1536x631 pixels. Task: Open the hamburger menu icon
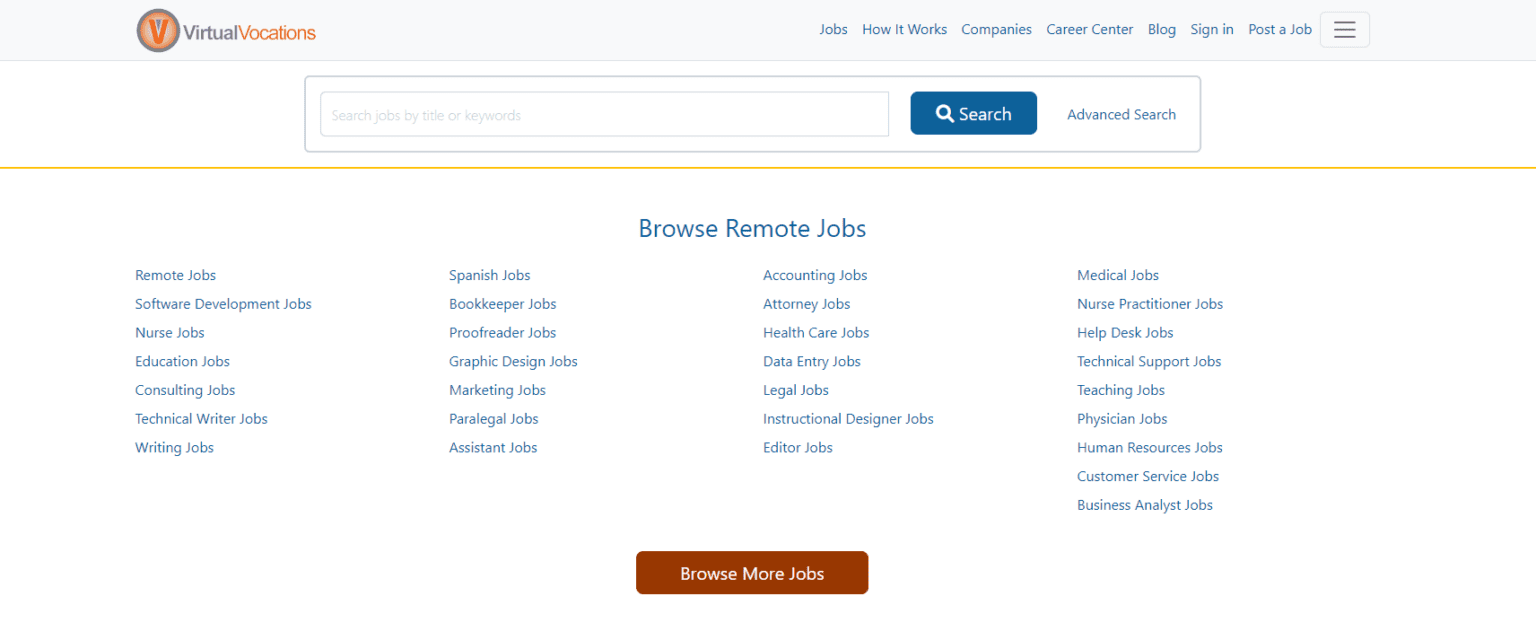click(1344, 30)
